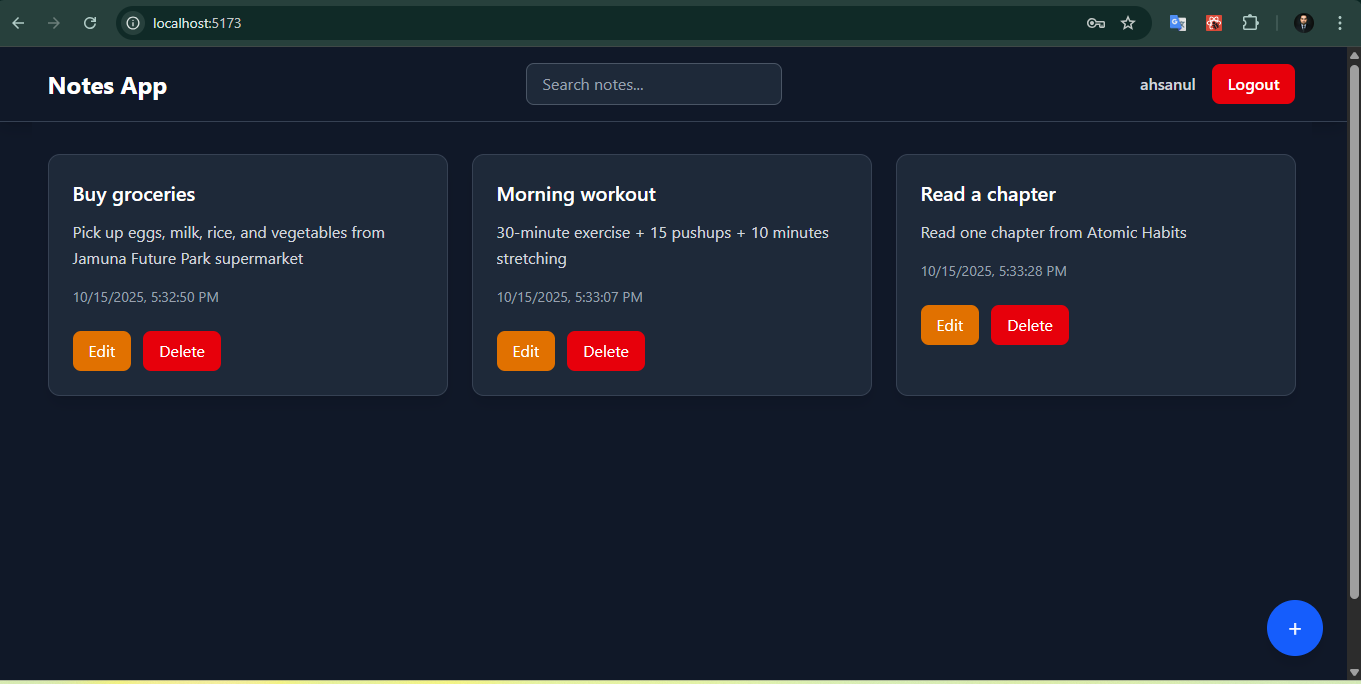This screenshot has width=1361, height=684.
Task: Go back using the browser back arrow
Action: point(18,23)
